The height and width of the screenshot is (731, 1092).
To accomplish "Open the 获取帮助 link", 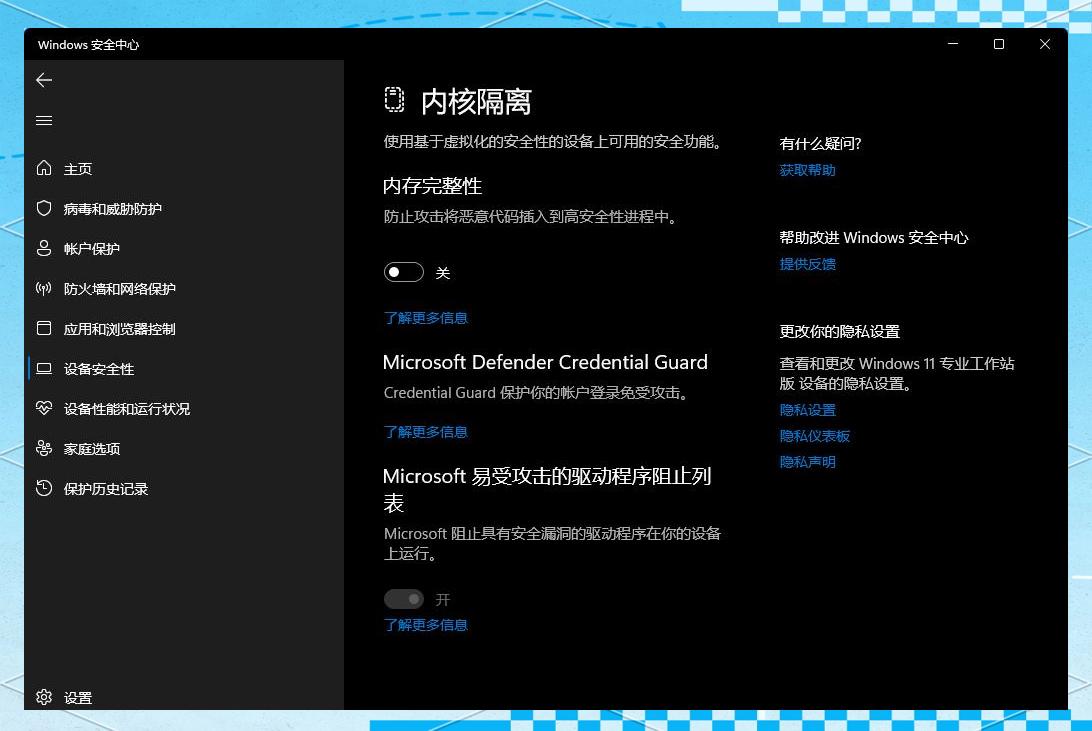I will point(807,169).
